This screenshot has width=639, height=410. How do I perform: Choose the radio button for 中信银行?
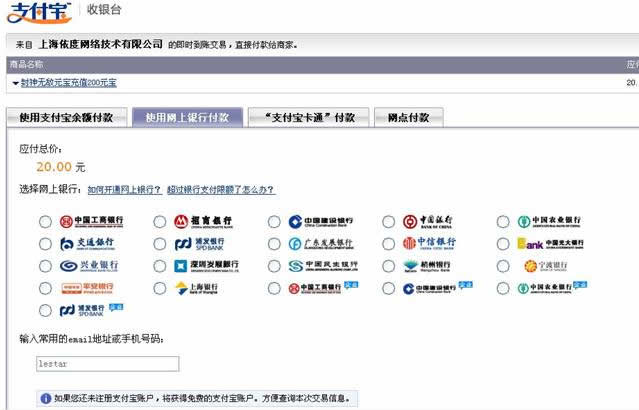point(389,244)
